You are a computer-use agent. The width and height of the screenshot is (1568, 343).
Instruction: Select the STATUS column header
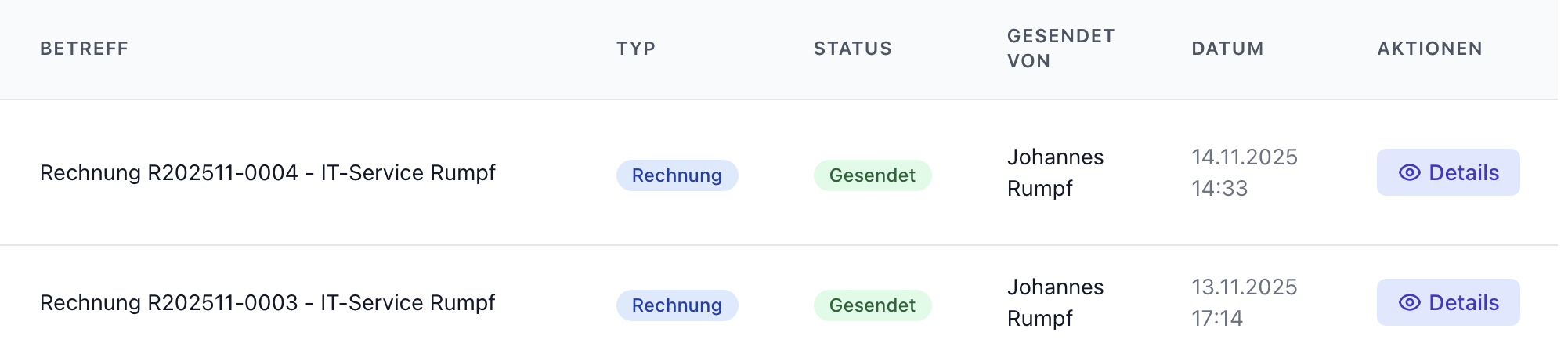point(853,49)
